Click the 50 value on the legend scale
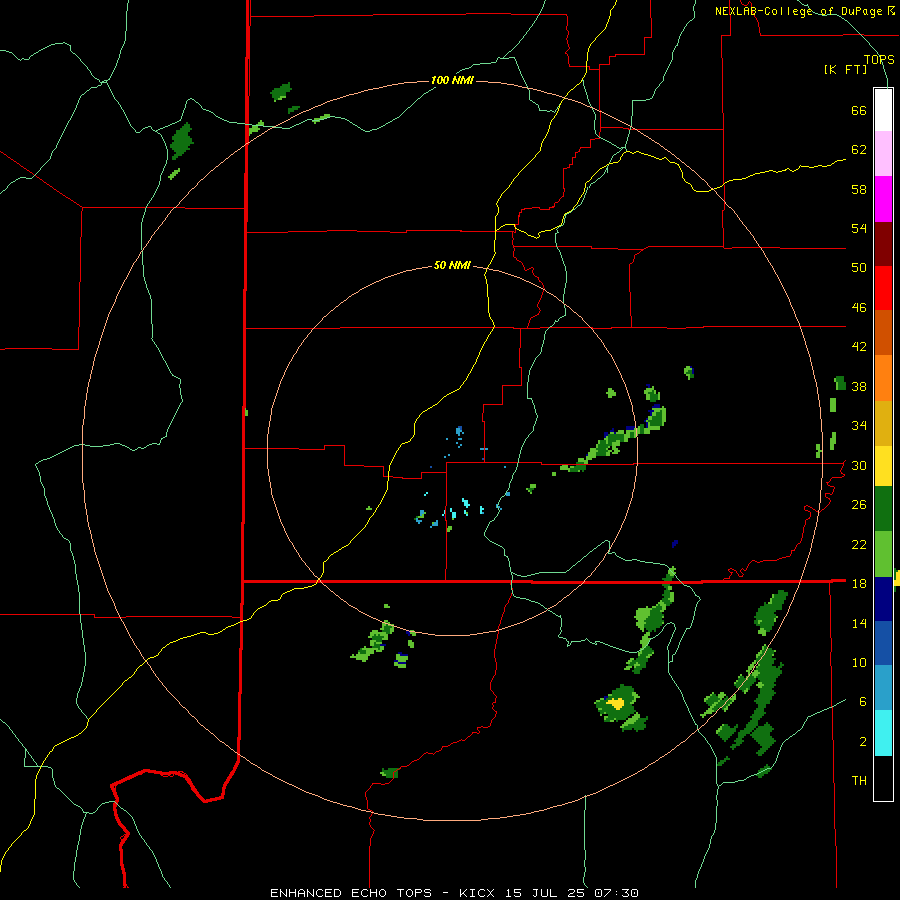 click(859, 268)
